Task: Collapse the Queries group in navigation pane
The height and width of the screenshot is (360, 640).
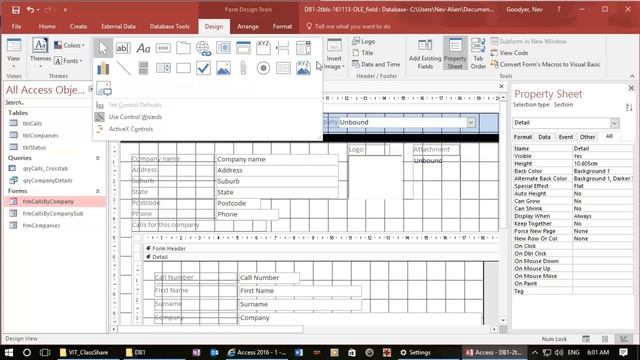Action: (x=98, y=158)
